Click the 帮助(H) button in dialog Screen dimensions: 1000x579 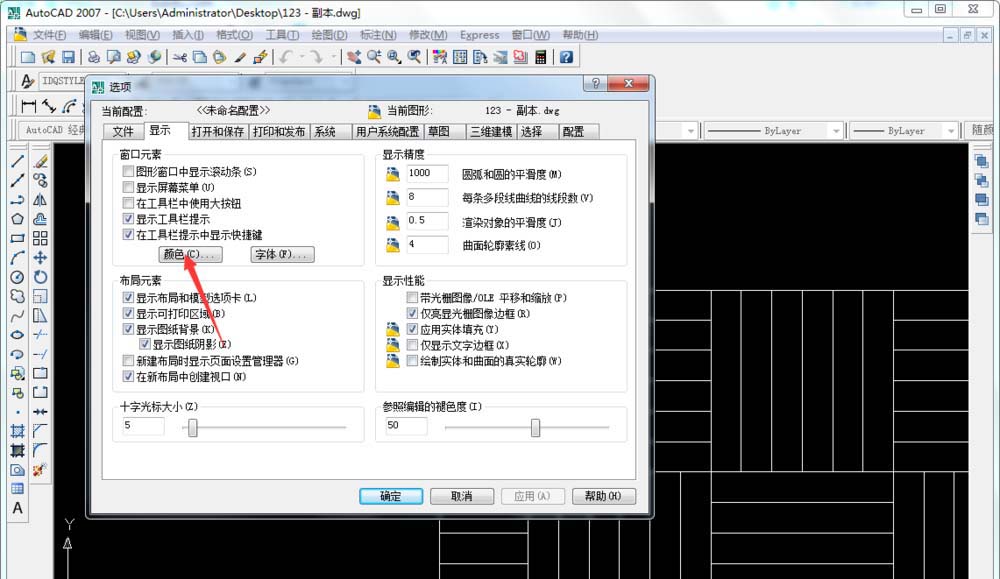(603, 496)
